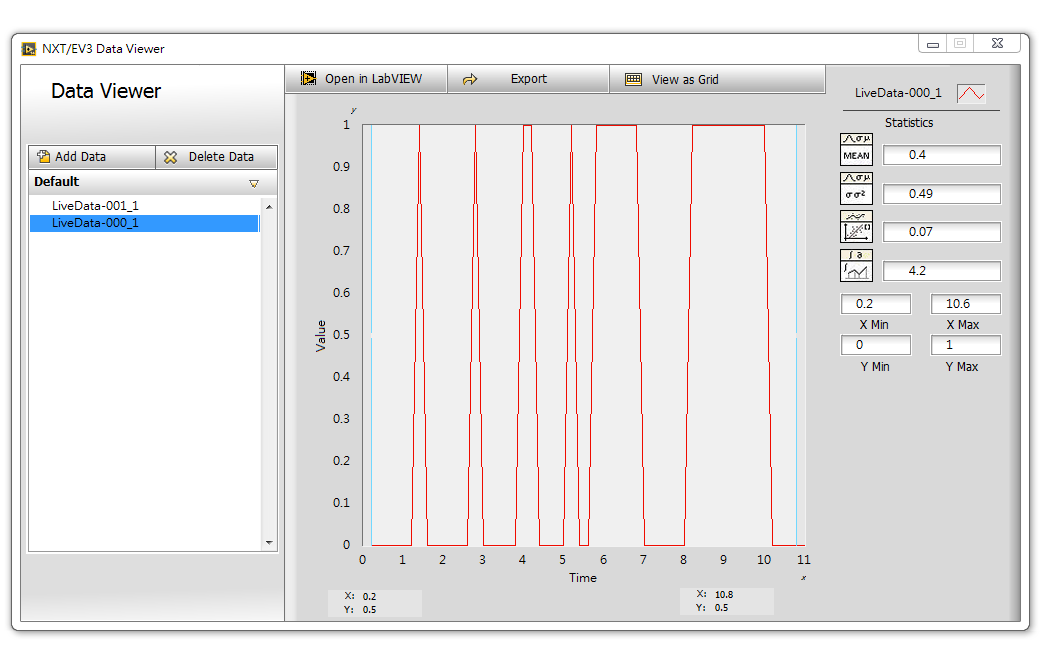This screenshot has width=1040, height=664.
Task: Click the View as Grid icon
Action: point(633,78)
